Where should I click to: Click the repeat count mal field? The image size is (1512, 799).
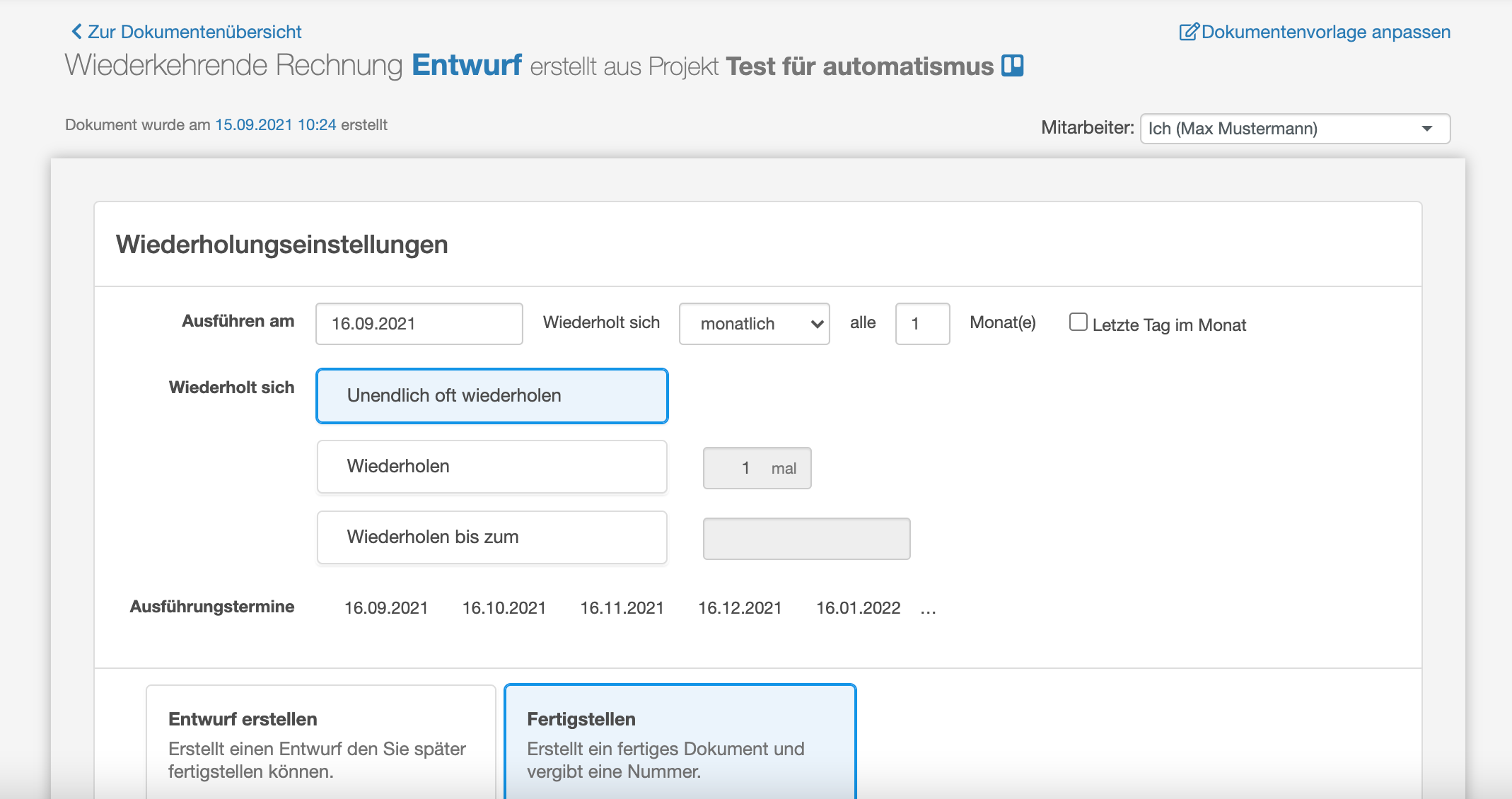coord(757,468)
